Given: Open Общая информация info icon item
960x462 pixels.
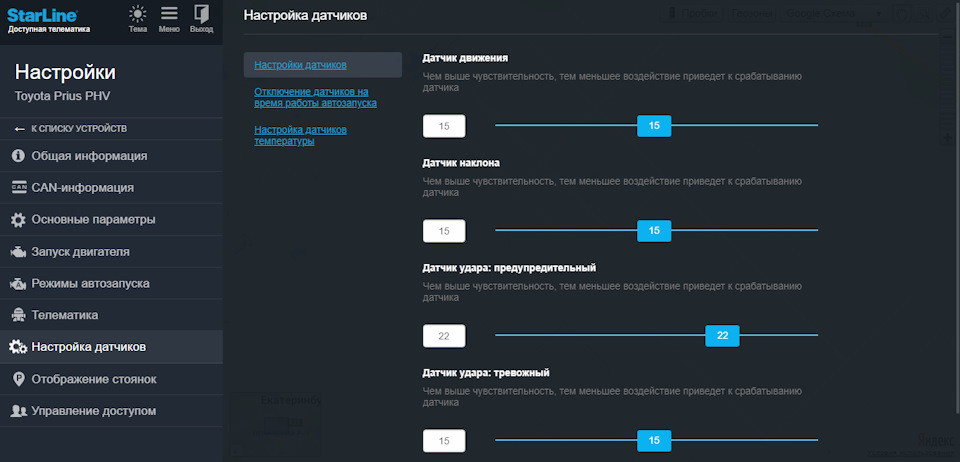Looking at the screenshot, I should pyautogui.click(x=111, y=156).
